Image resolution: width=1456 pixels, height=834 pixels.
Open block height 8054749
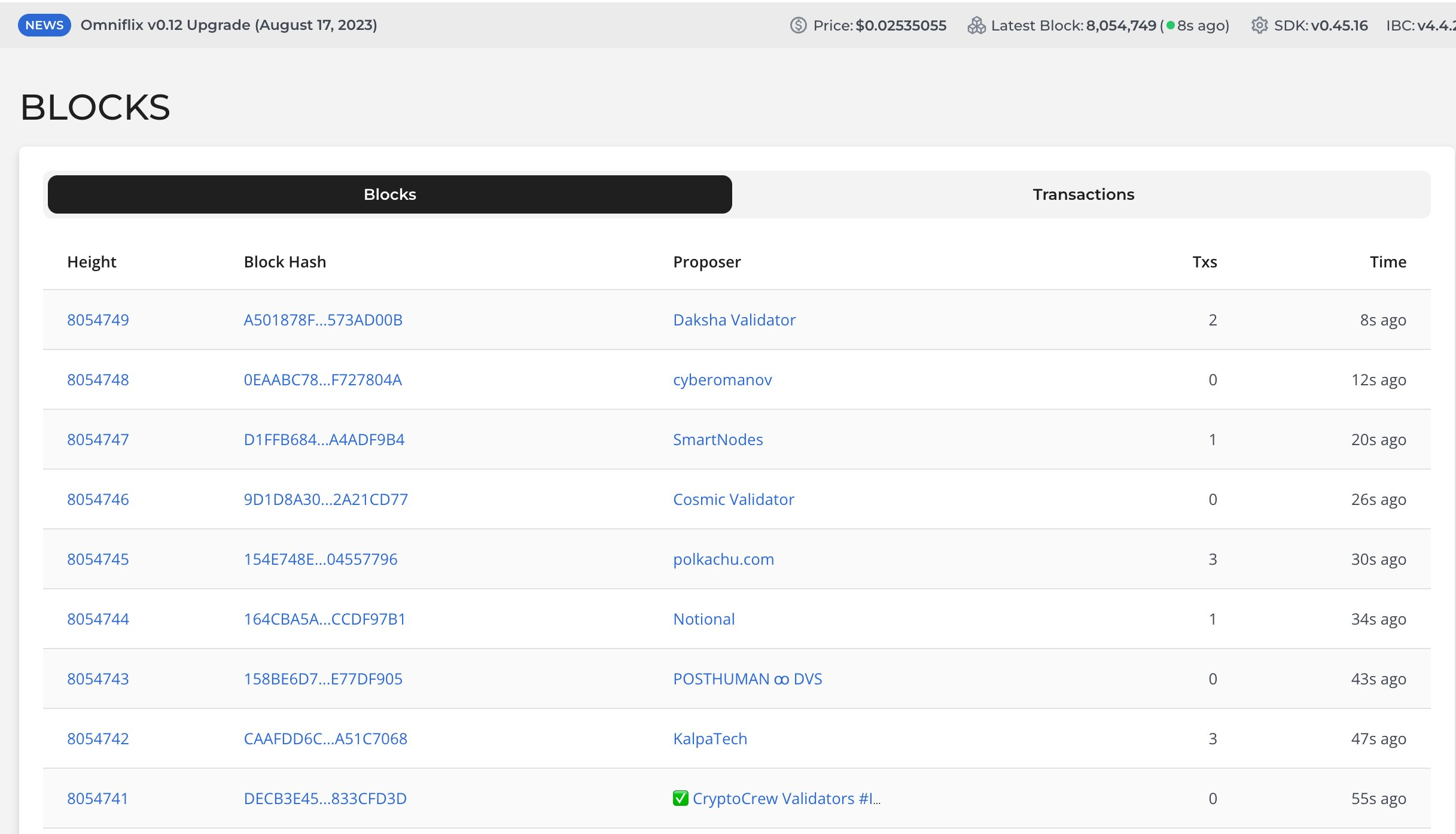point(98,320)
